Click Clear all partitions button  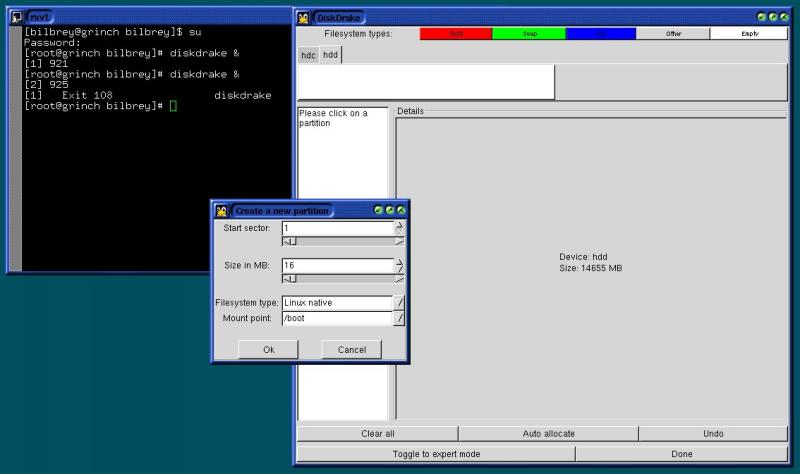pyautogui.click(x=377, y=434)
